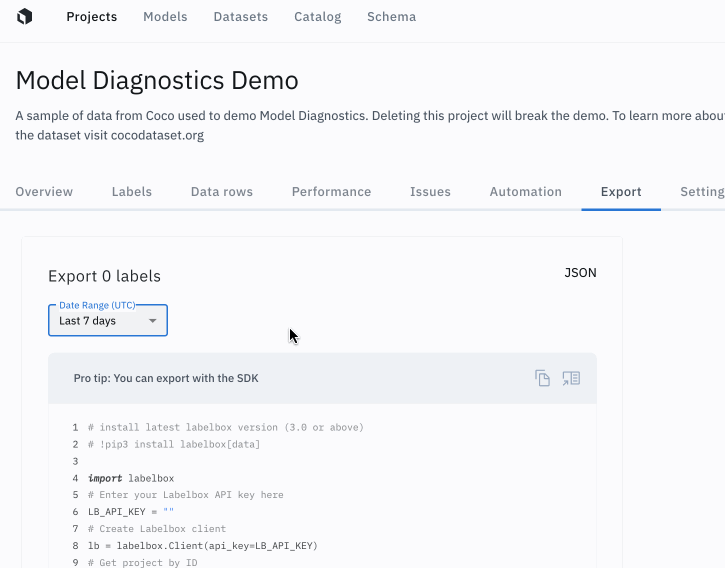725x568 pixels.
Task: Open Datasets in the top navigation
Action: [240, 17]
